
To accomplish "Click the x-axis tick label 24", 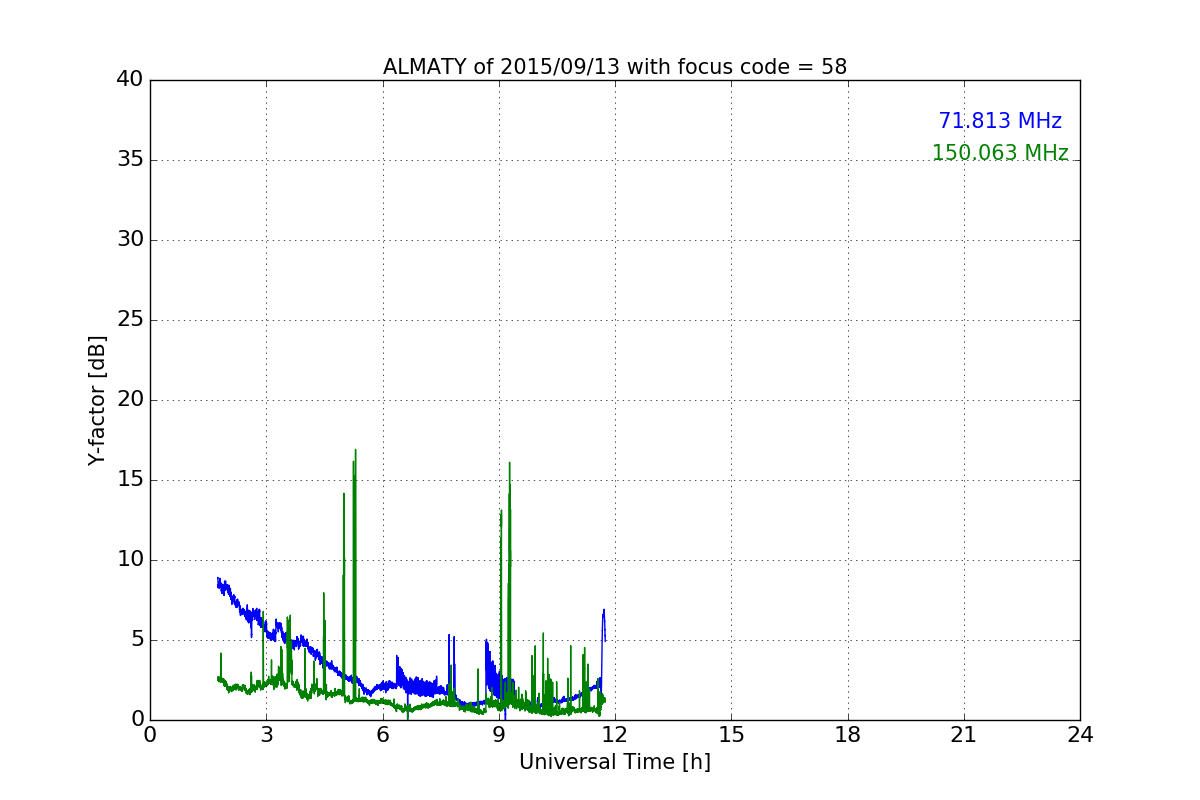I will pos(1080,735).
